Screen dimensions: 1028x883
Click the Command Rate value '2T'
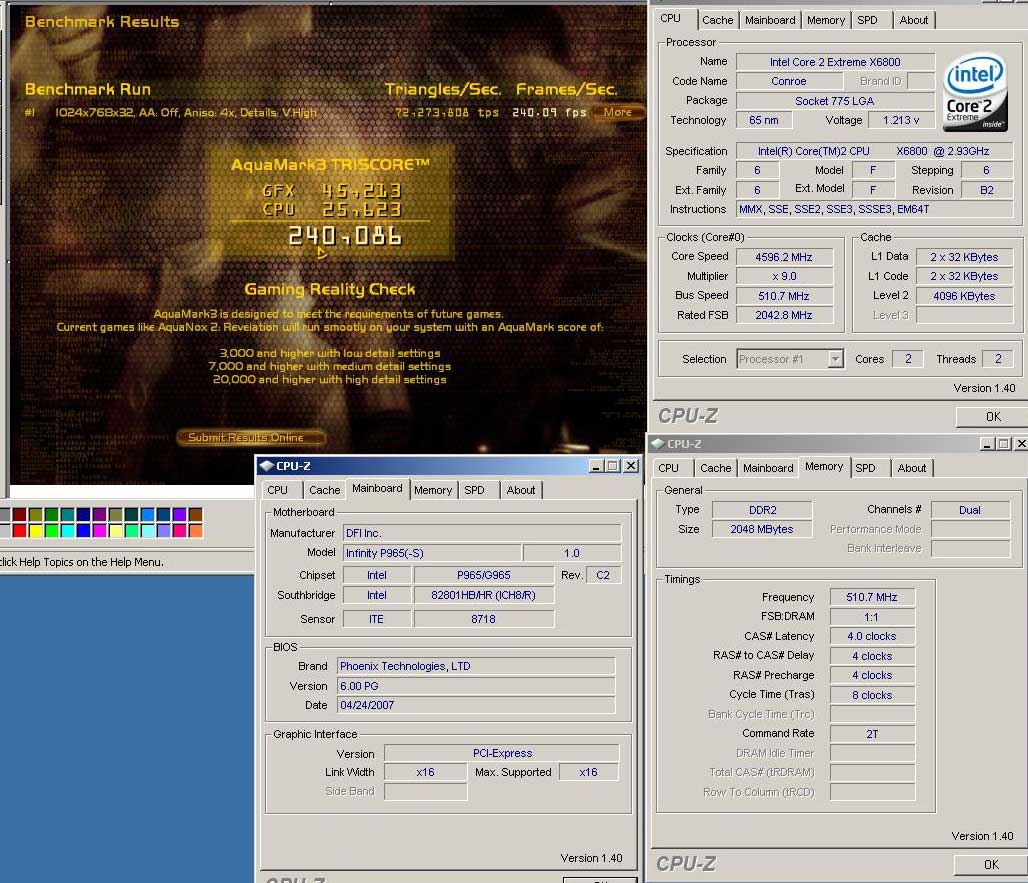click(871, 734)
